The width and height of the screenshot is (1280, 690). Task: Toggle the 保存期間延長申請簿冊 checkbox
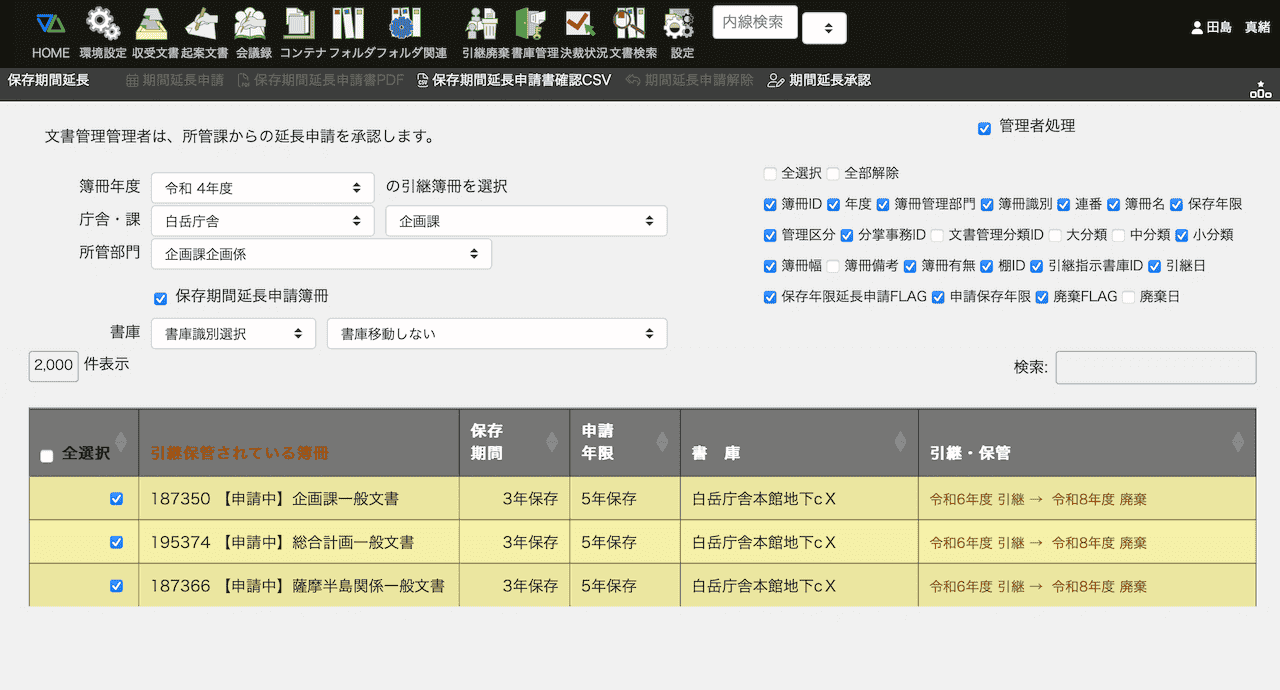click(160, 298)
